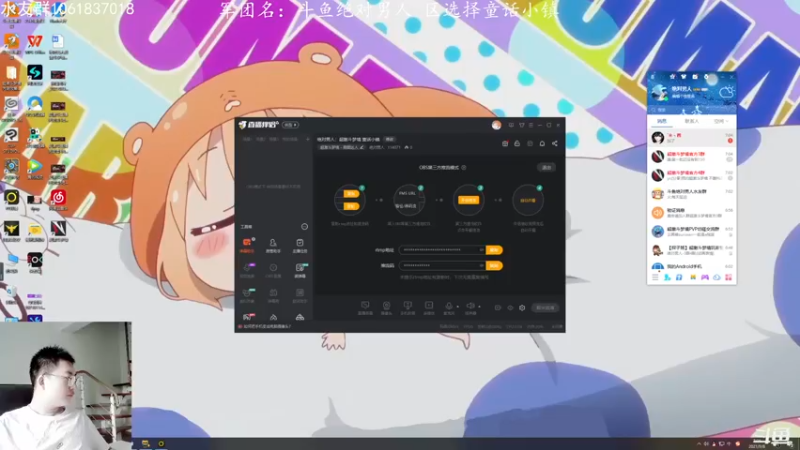The height and width of the screenshot is (450, 800).
Task: Open the clipboard tool in toolbox first row
Action: 299,245
